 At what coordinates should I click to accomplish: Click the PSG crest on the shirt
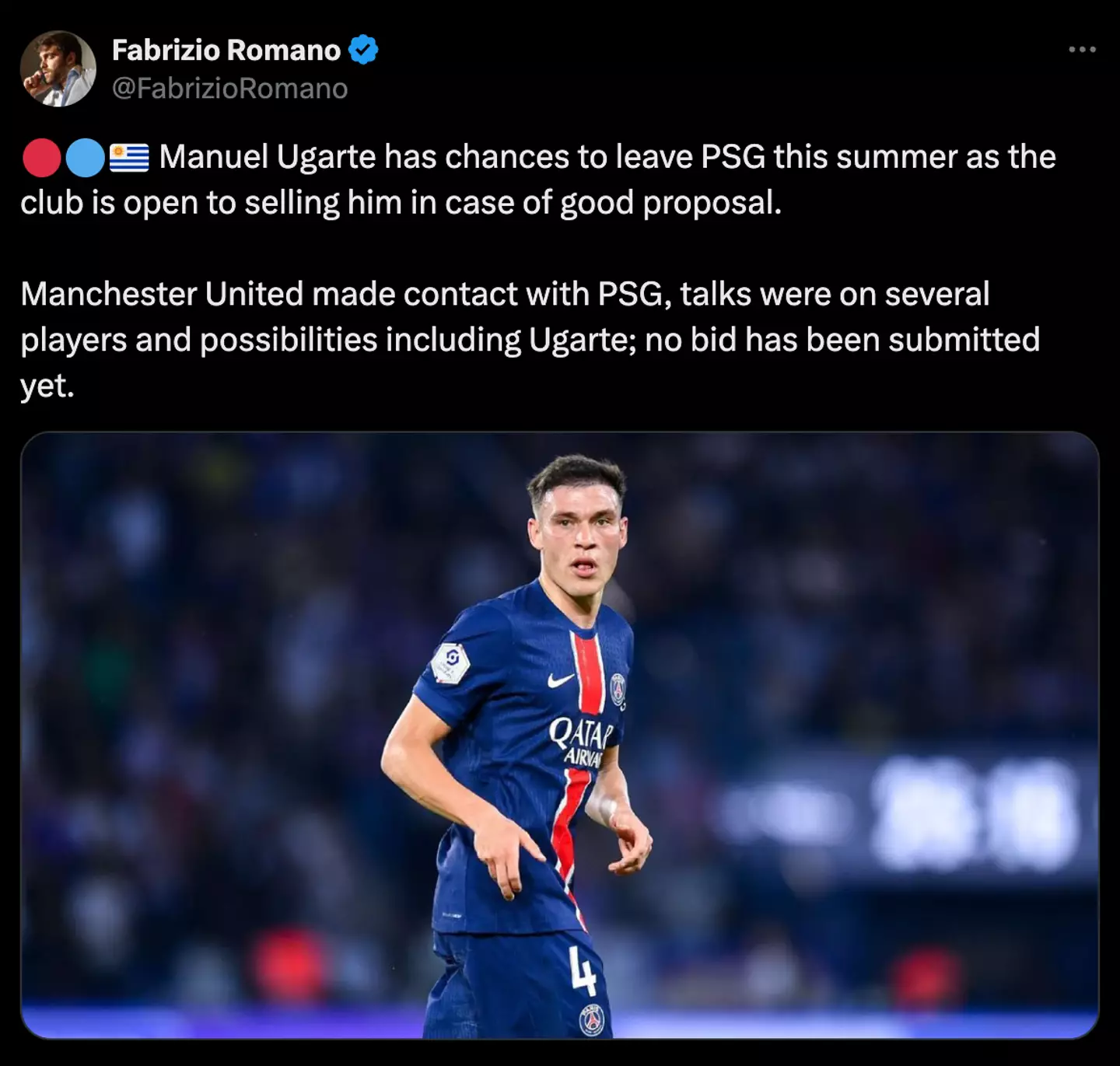618,689
